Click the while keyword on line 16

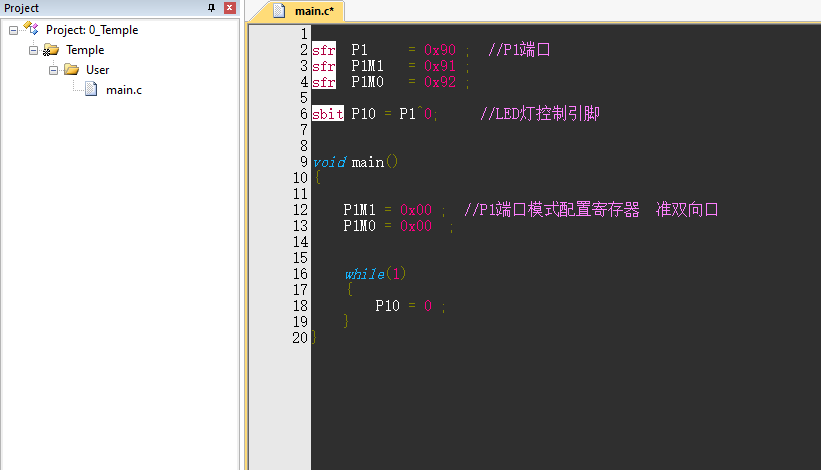(365, 274)
